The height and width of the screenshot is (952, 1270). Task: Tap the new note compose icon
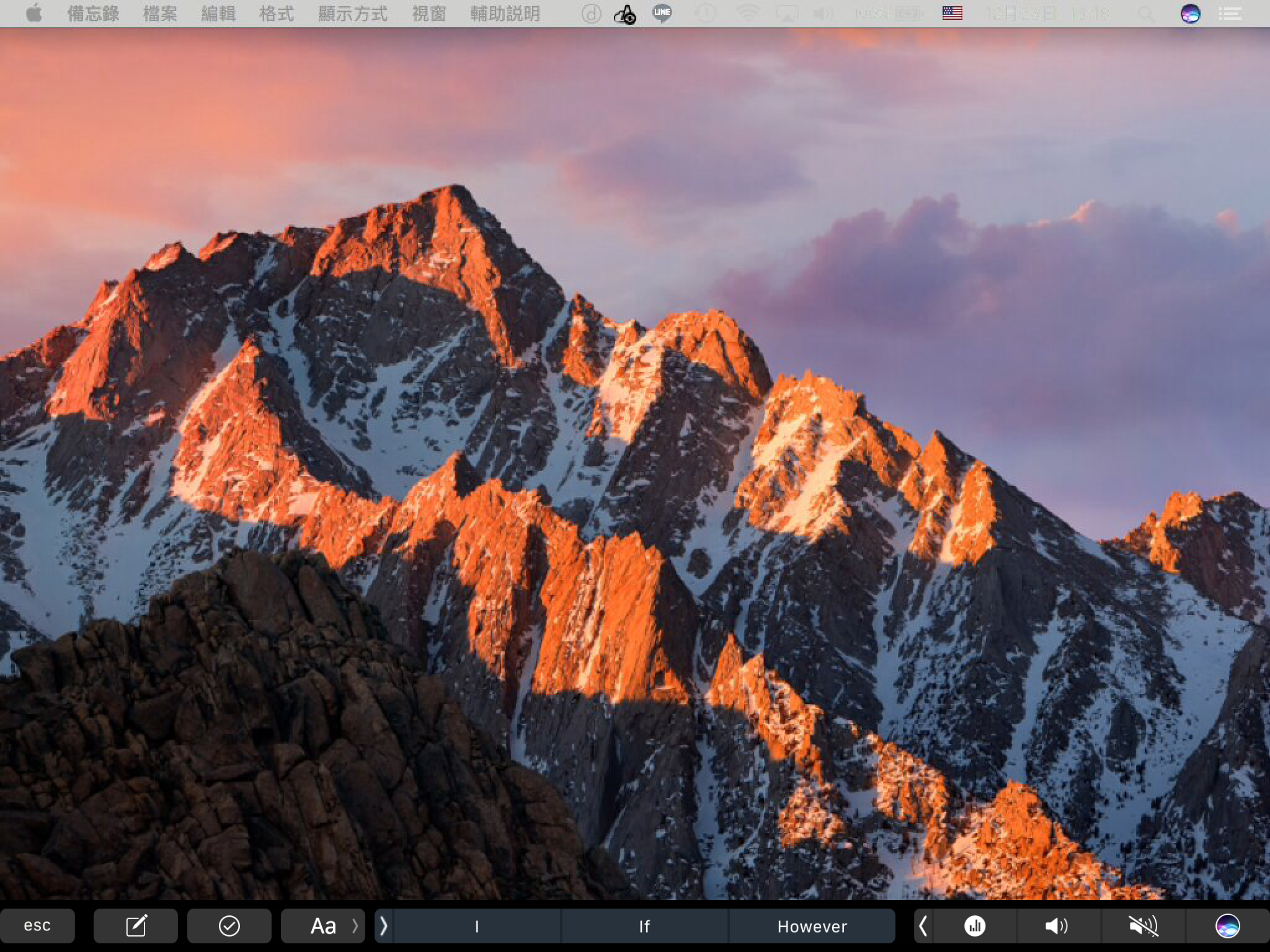(x=136, y=925)
